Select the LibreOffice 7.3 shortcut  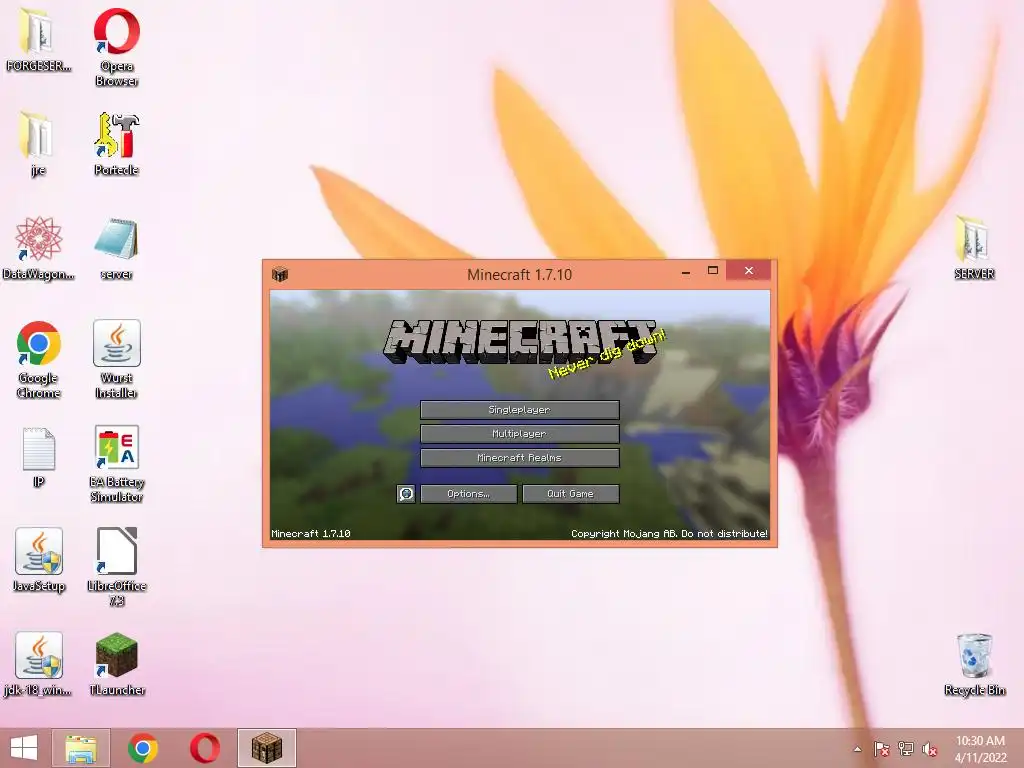(x=116, y=567)
